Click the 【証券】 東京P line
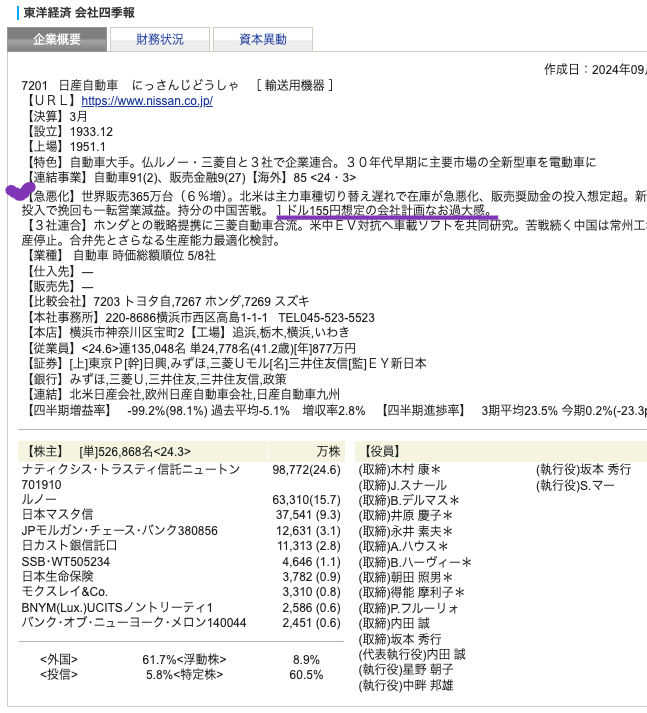This screenshot has height=713, width=647. [x=224, y=363]
